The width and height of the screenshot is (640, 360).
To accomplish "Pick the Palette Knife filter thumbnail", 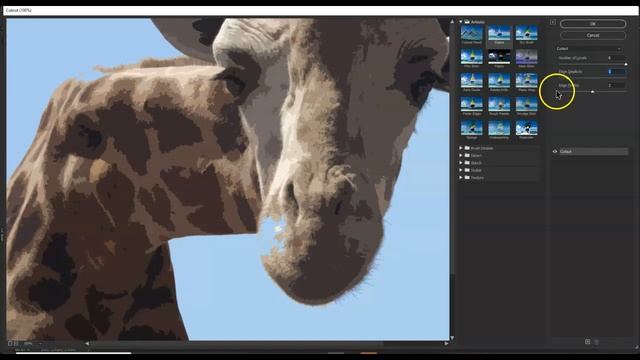I will point(499,81).
